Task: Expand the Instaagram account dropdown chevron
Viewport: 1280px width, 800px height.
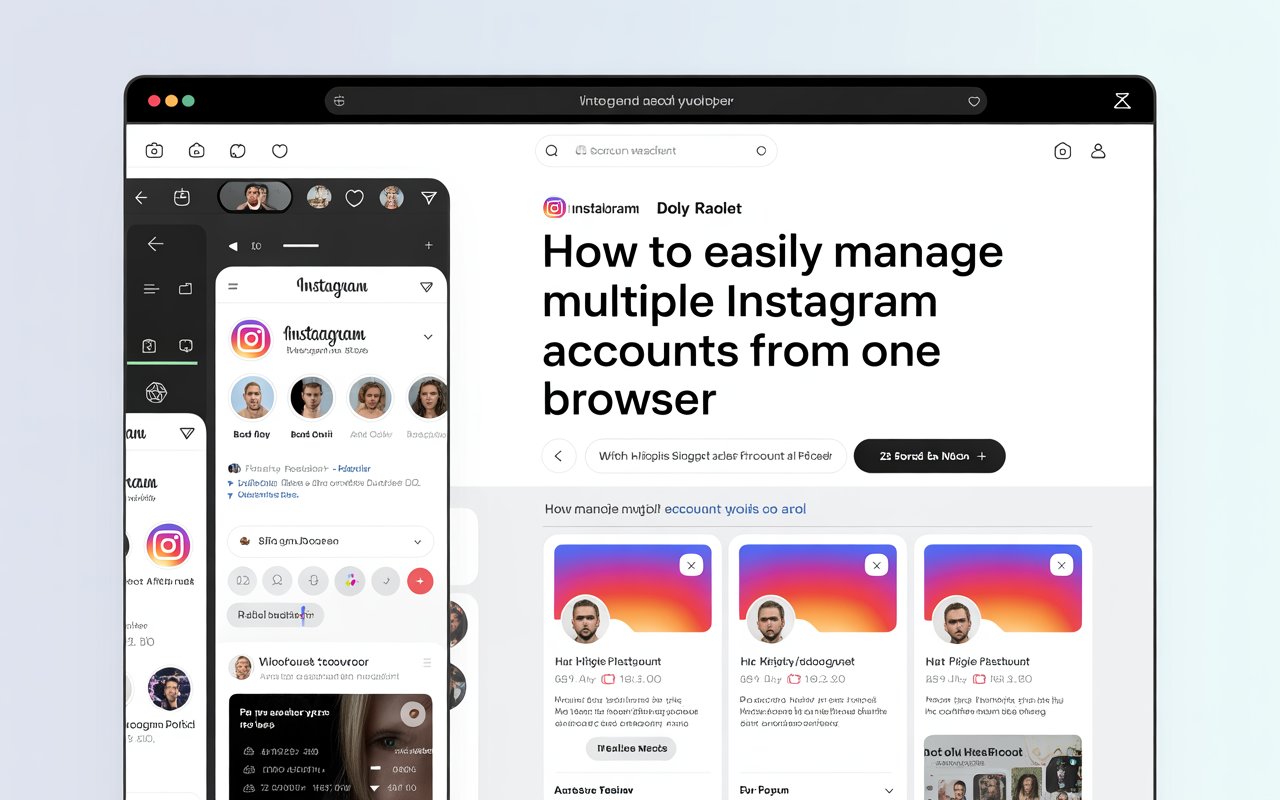Action: [427, 337]
